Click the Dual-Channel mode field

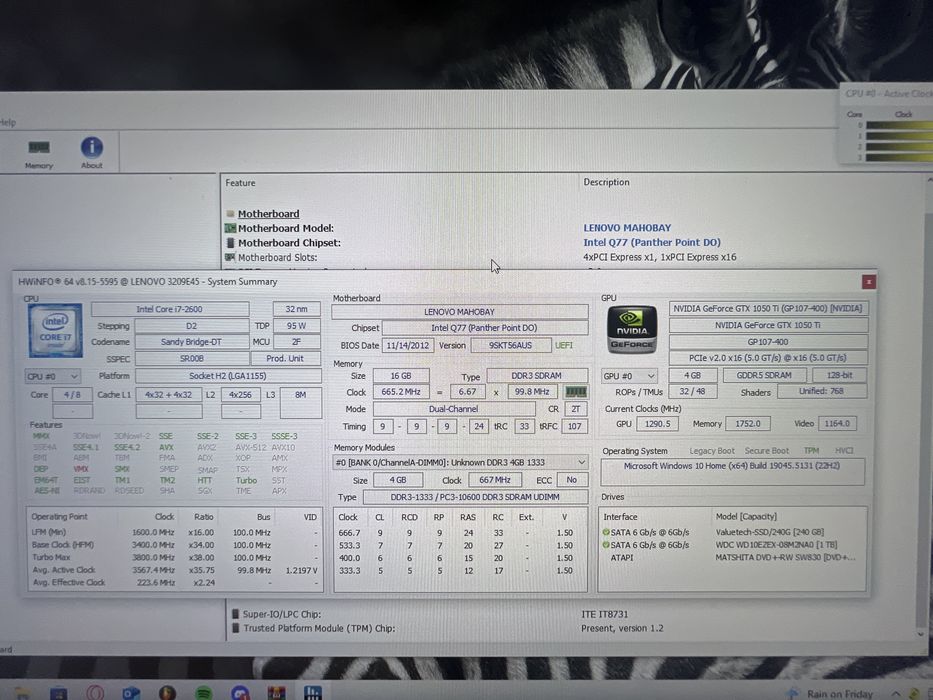tap(454, 409)
